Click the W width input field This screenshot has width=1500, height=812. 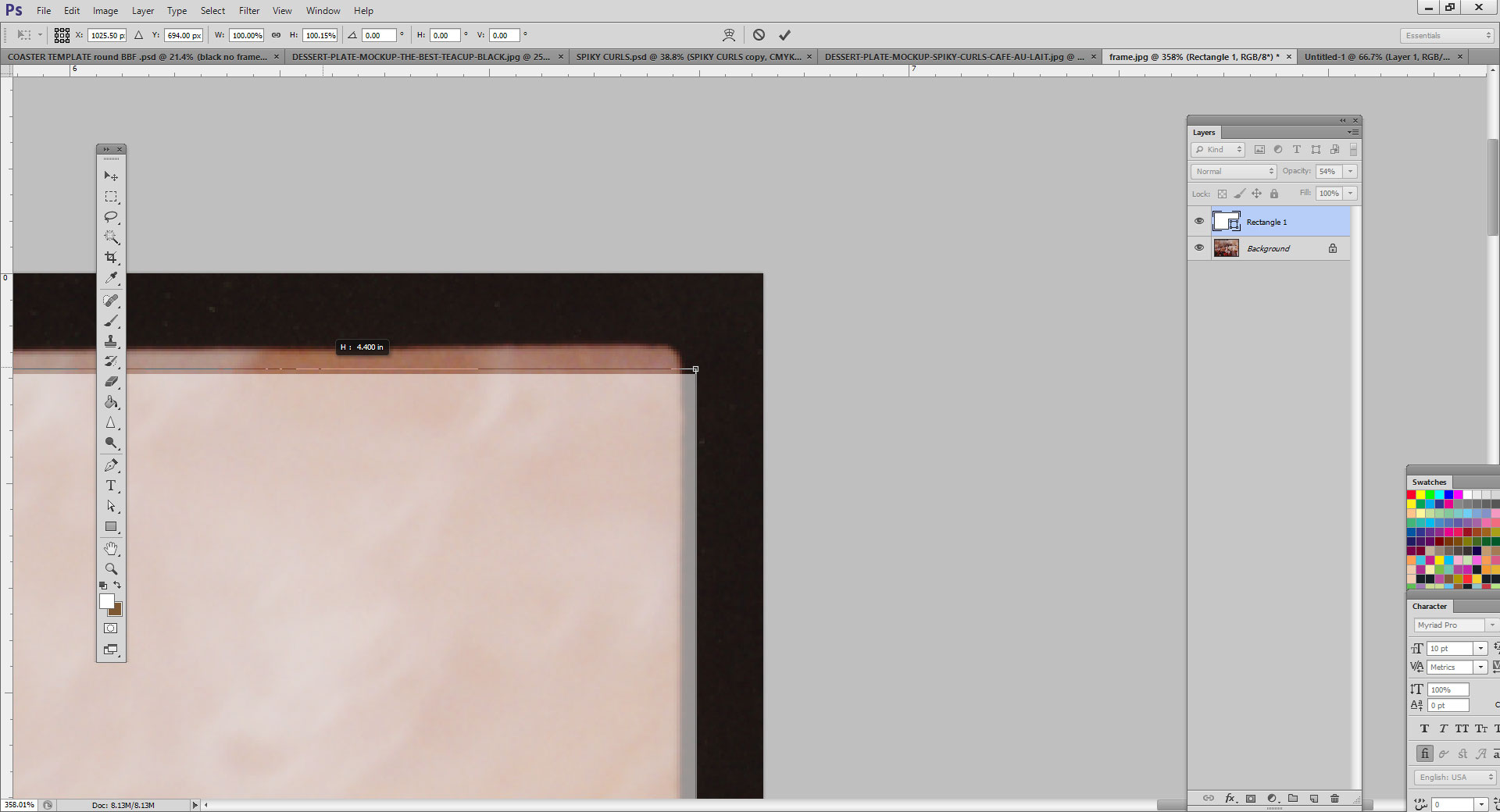(246, 35)
